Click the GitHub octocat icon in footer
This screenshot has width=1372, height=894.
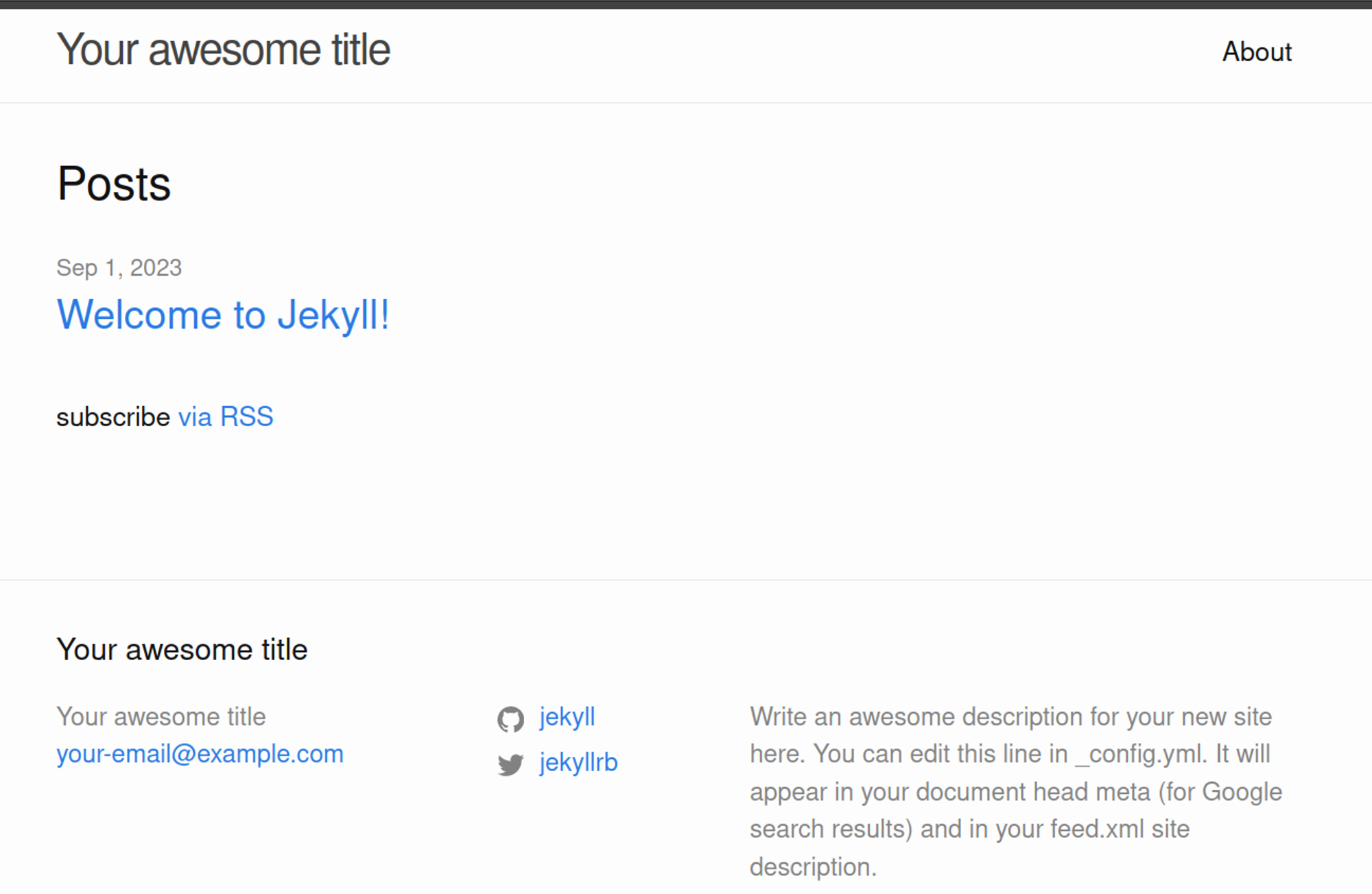tap(510, 719)
